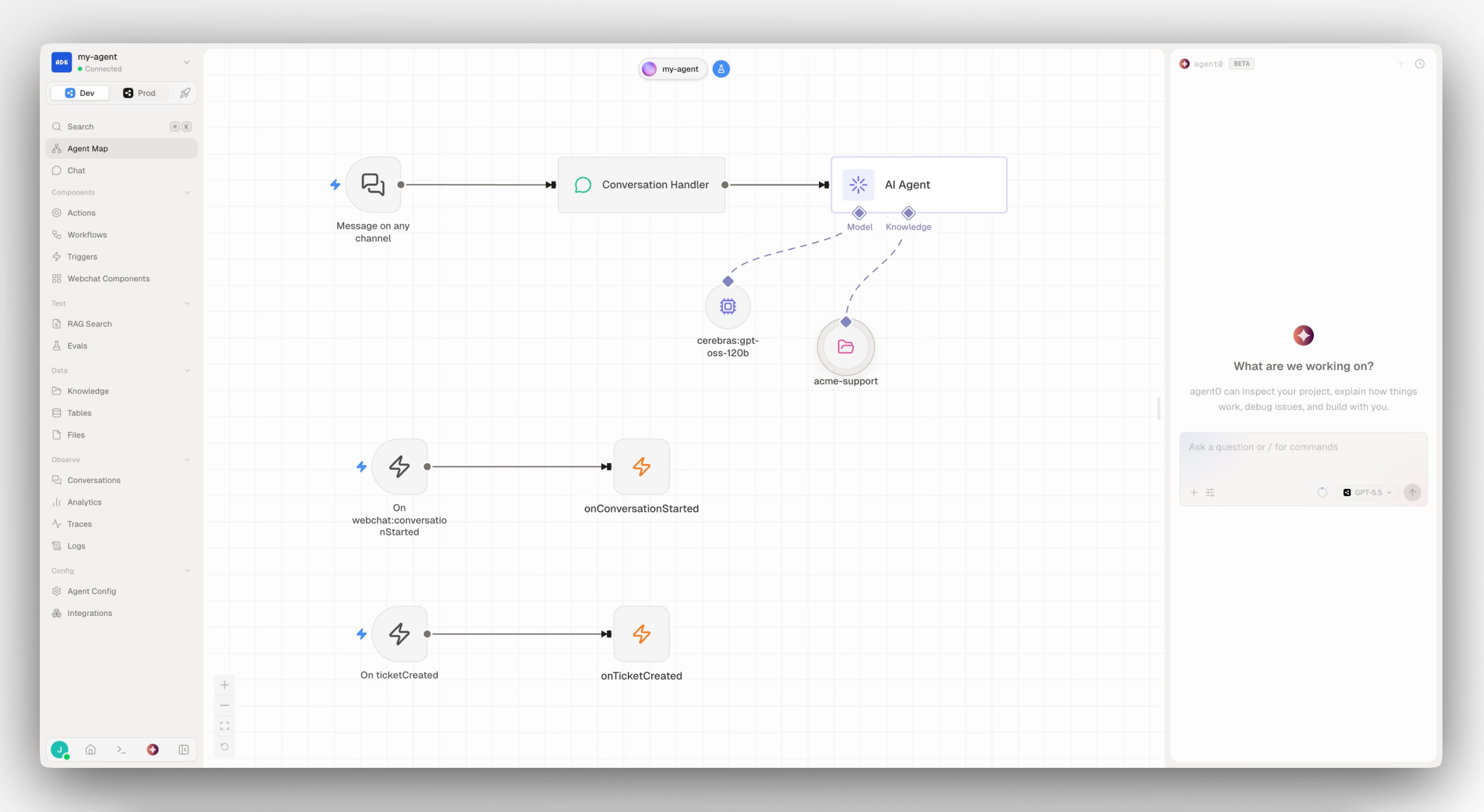Open Logs in sidebar
This screenshot has width=1484, height=812.
(x=122, y=546)
